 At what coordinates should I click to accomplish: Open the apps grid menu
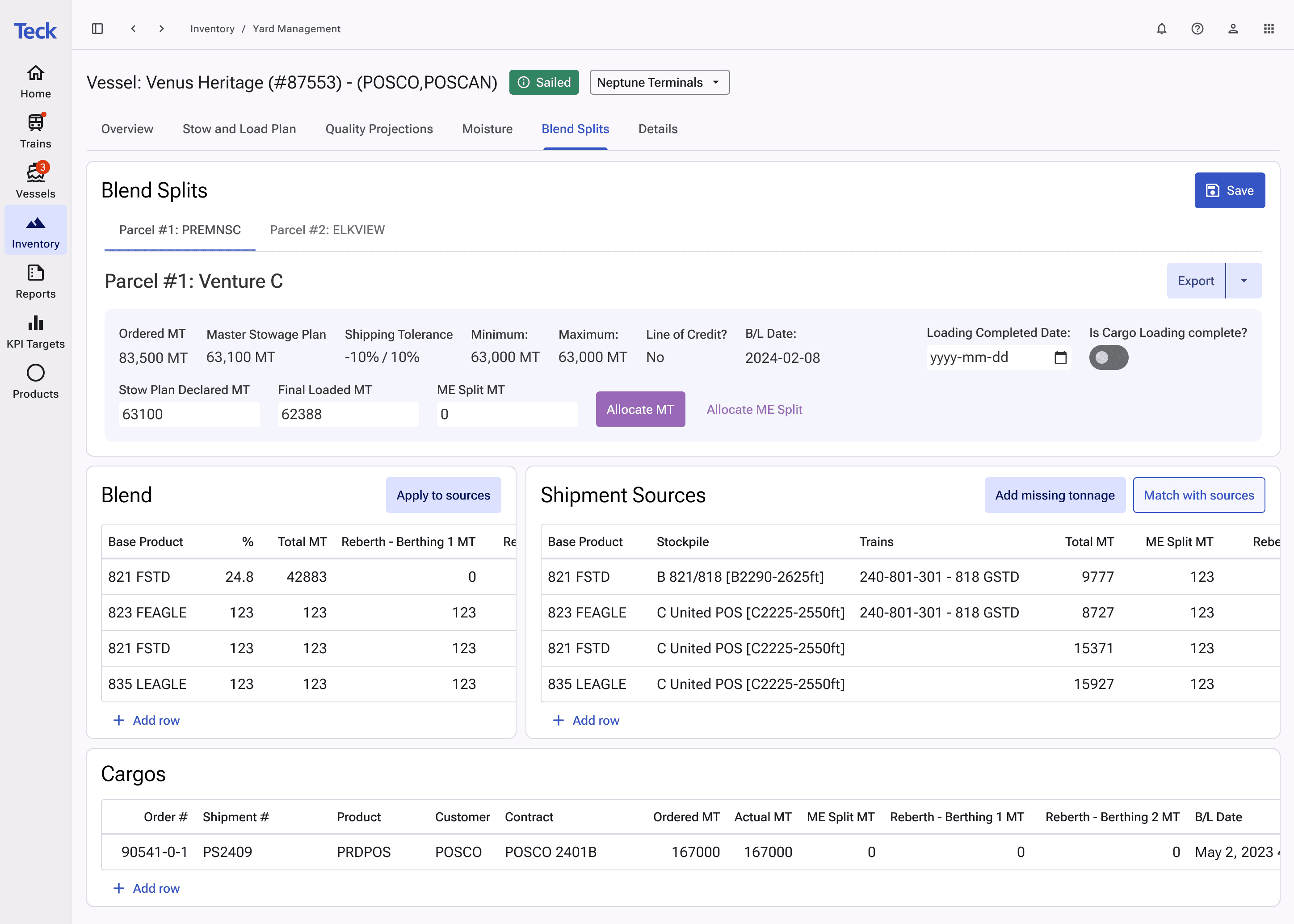pyautogui.click(x=1269, y=29)
